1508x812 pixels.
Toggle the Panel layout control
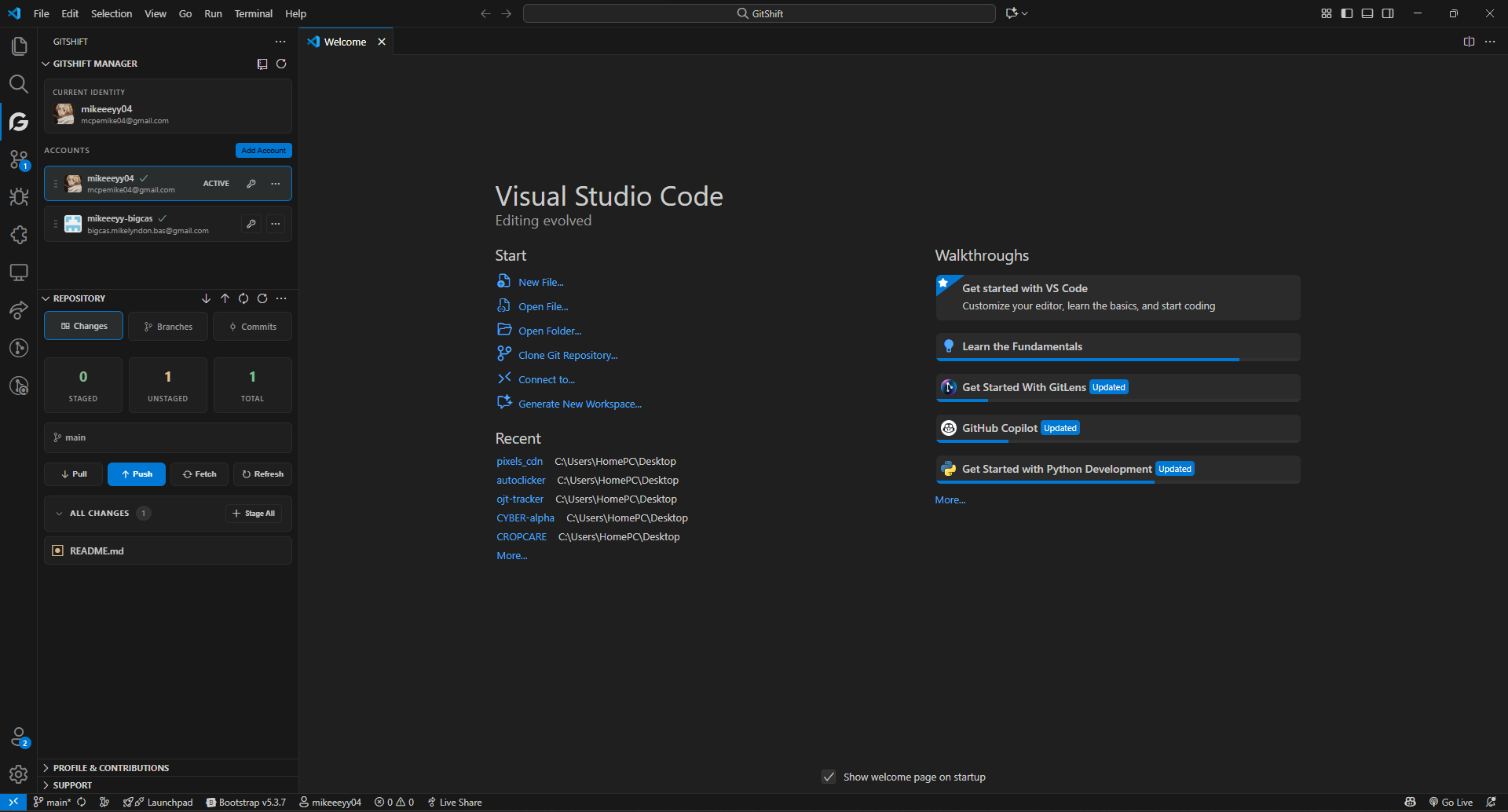coord(1367,13)
